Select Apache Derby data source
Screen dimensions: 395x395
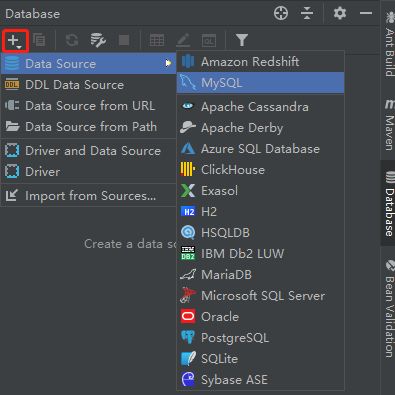(260, 128)
